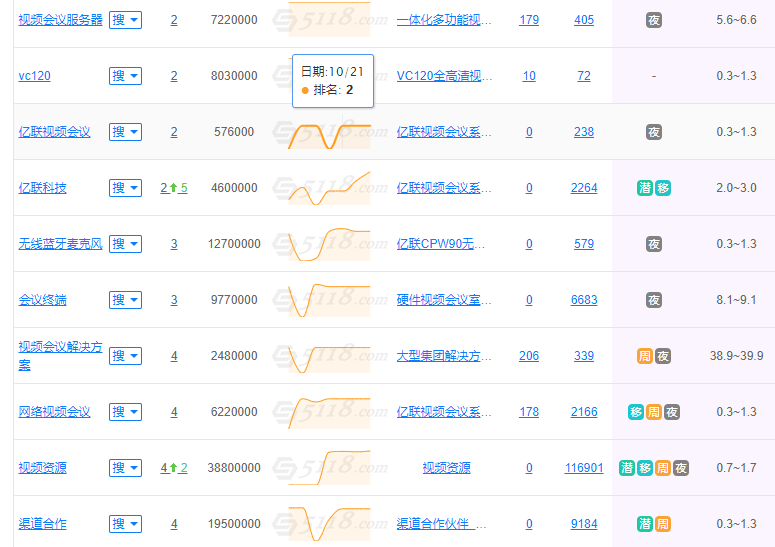
Task: Open ranking trend chart for 视频资源
Action: pyautogui.click(x=329, y=468)
